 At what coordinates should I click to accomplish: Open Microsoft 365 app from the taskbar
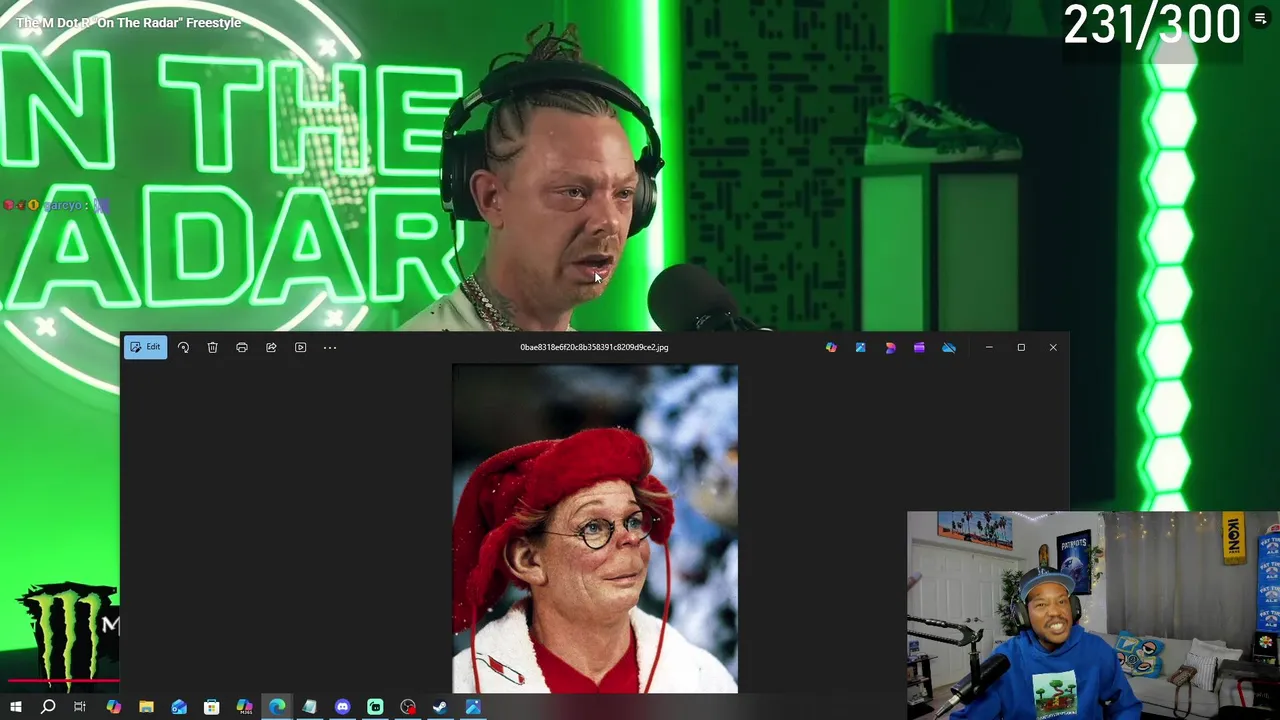point(244,707)
